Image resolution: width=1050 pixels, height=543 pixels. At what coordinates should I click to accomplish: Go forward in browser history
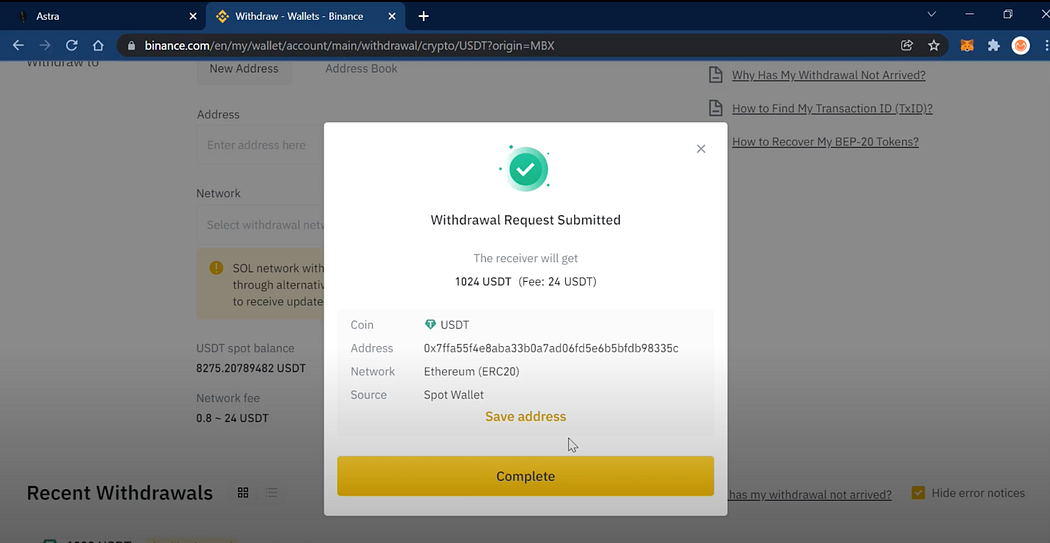[x=45, y=46]
